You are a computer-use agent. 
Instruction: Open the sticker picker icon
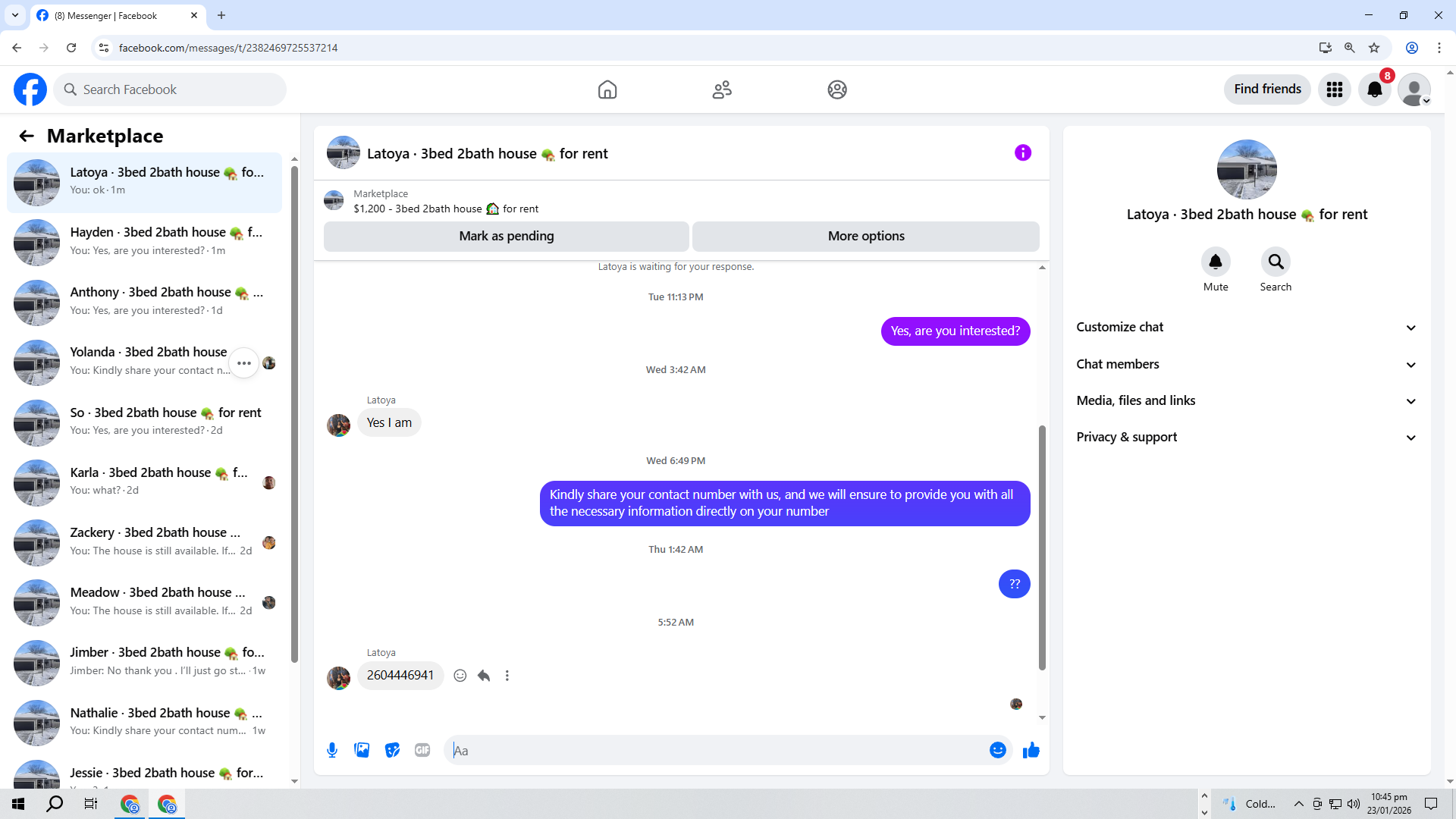coord(392,750)
